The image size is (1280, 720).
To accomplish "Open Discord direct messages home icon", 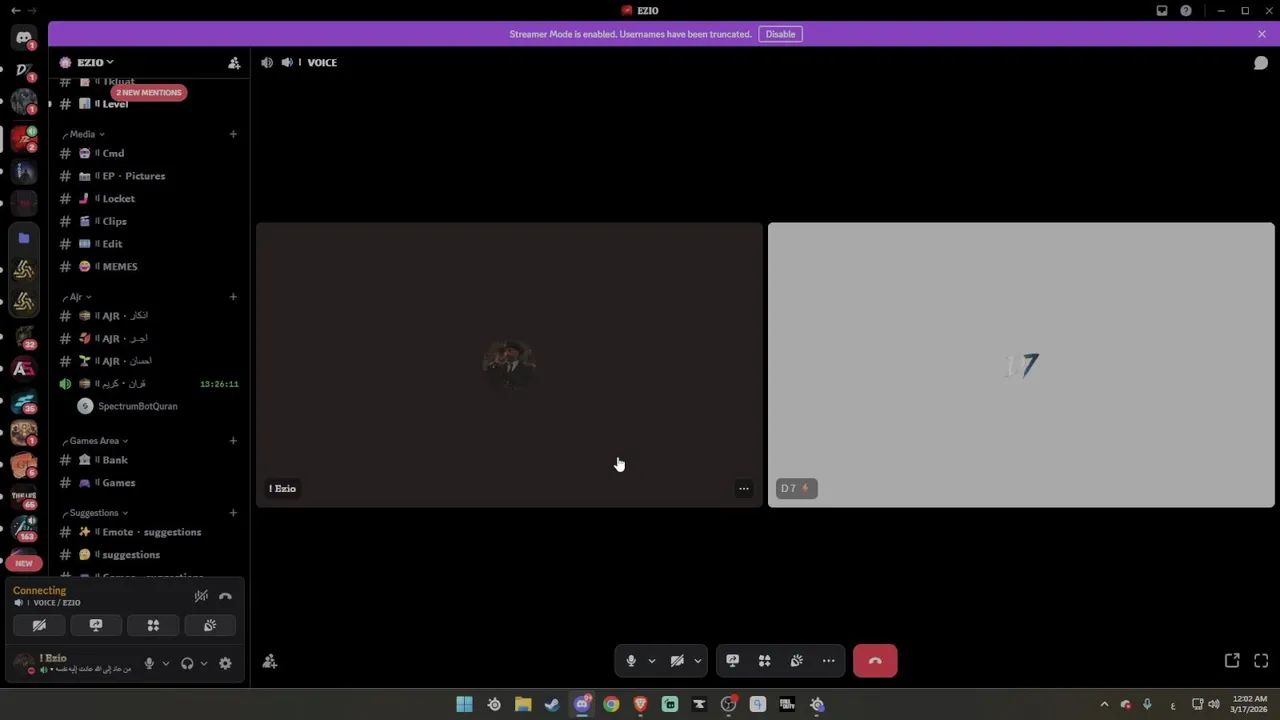I will [x=24, y=38].
